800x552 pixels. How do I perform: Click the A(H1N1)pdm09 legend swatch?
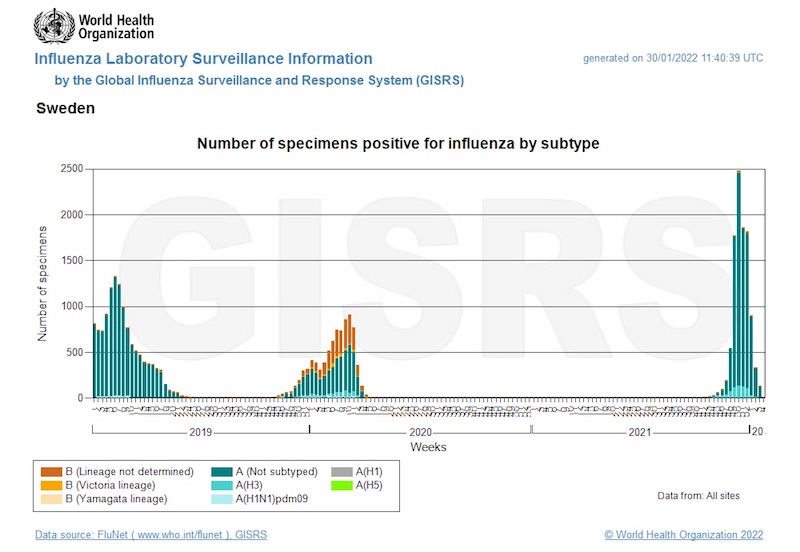pos(221,499)
